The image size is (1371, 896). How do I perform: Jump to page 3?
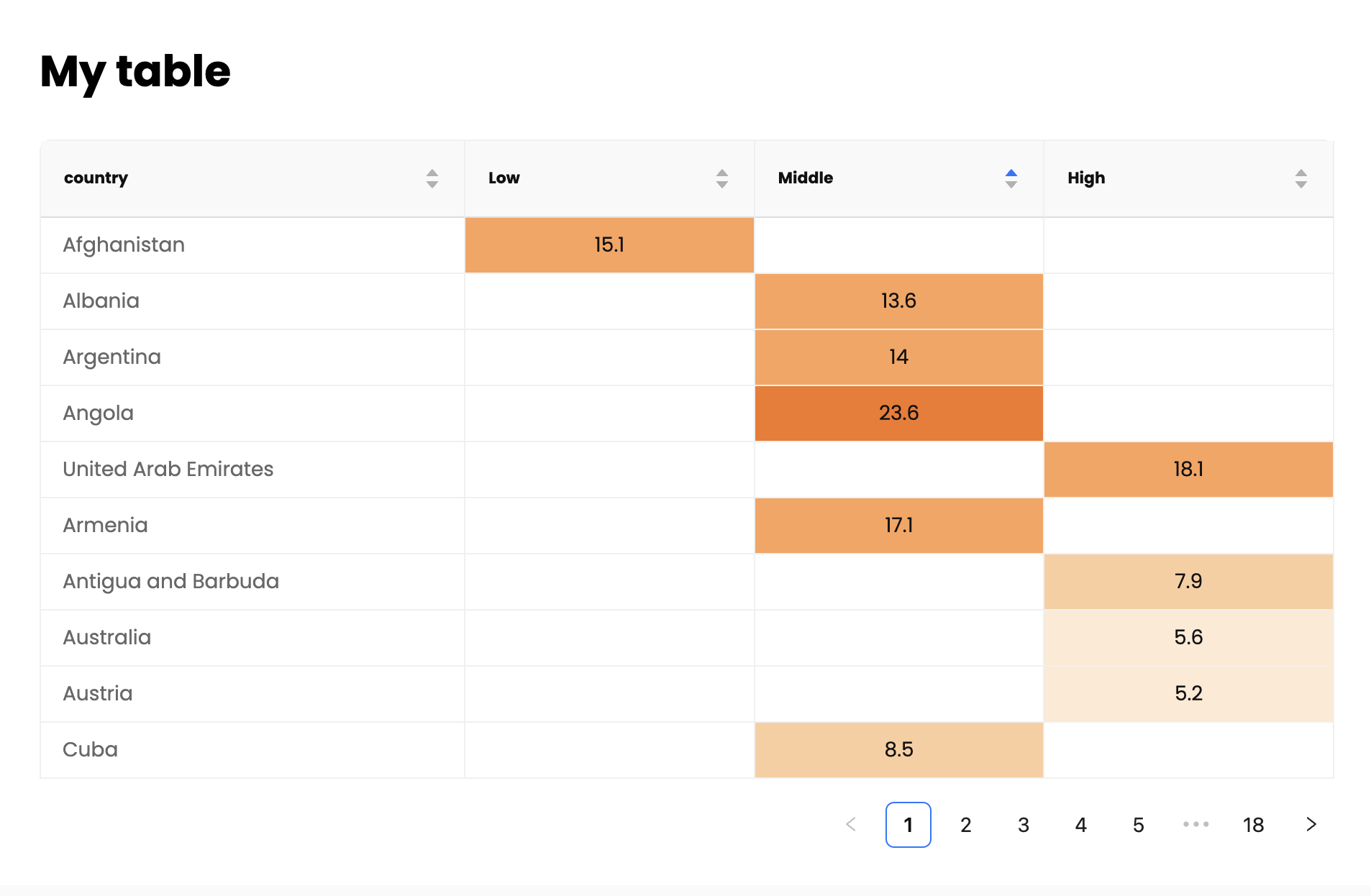pyautogui.click(x=1023, y=825)
